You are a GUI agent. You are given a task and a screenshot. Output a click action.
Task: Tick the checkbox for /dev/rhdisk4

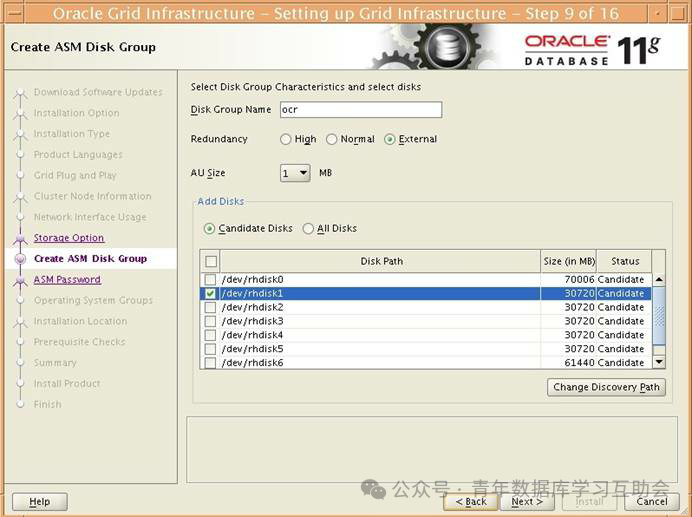(211, 335)
